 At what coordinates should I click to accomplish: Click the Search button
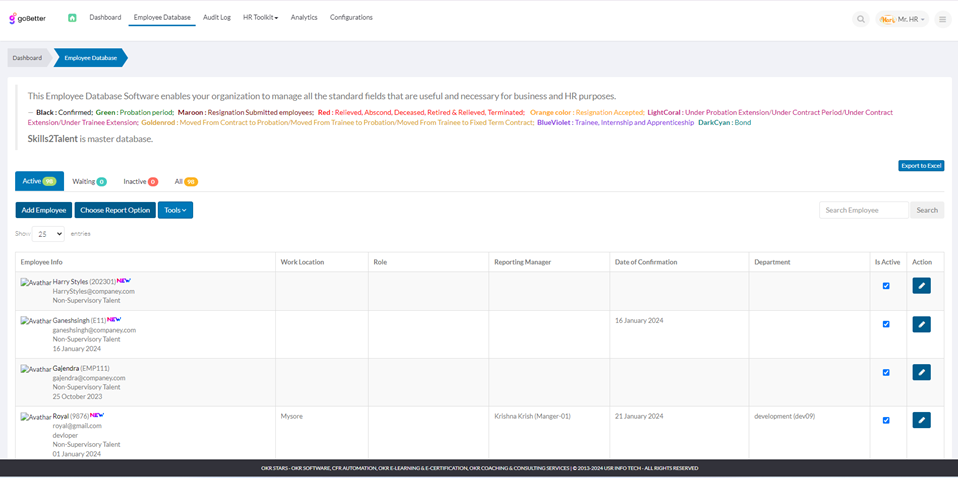click(x=927, y=210)
